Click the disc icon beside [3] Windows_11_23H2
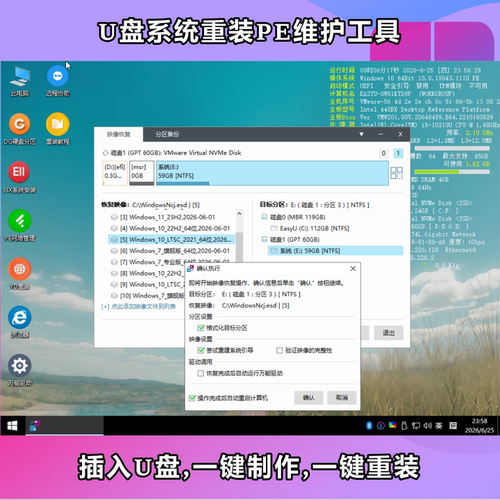This screenshot has width=500, height=500. point(114,217)
